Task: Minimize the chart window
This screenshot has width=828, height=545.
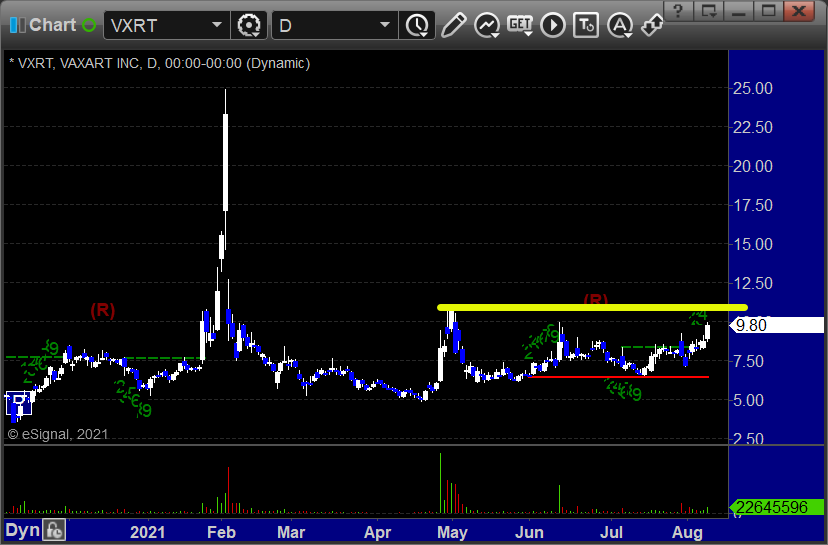Action: pos(739,10)
